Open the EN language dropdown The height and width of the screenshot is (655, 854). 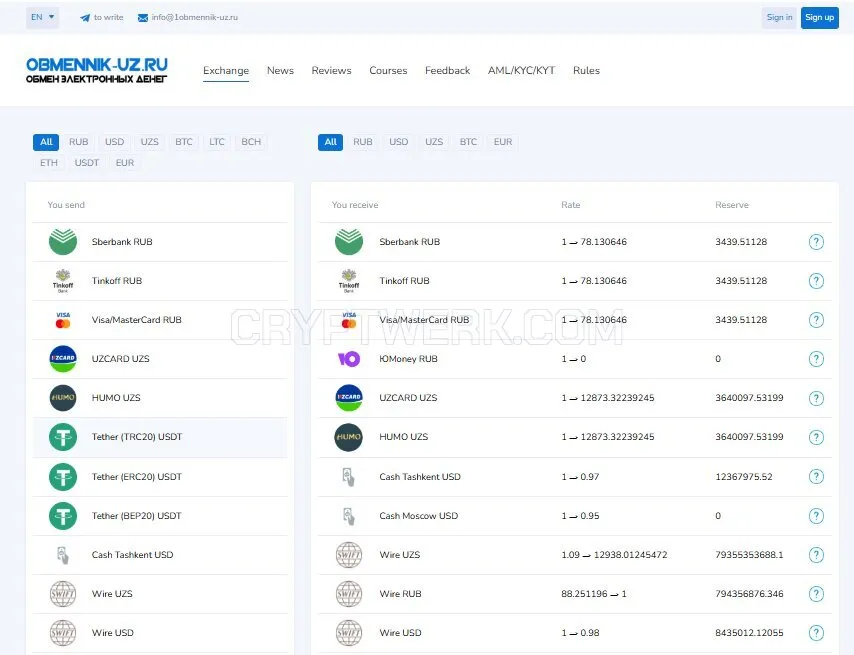[x=42, y=17]
